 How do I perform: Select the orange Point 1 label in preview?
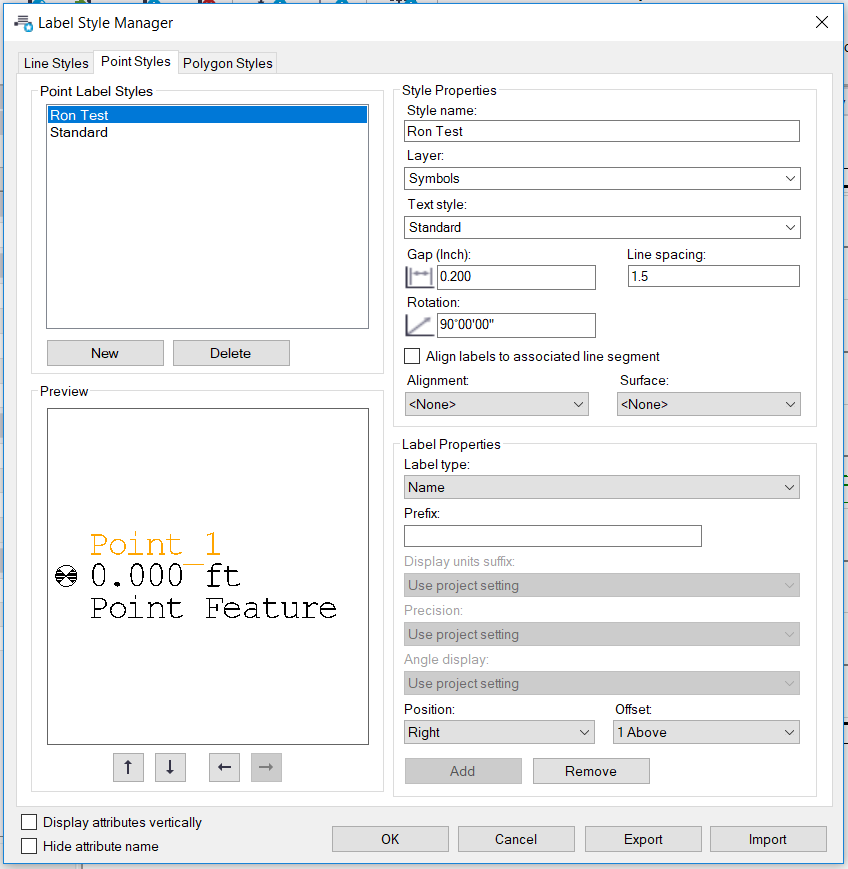(x=156, y=544)
